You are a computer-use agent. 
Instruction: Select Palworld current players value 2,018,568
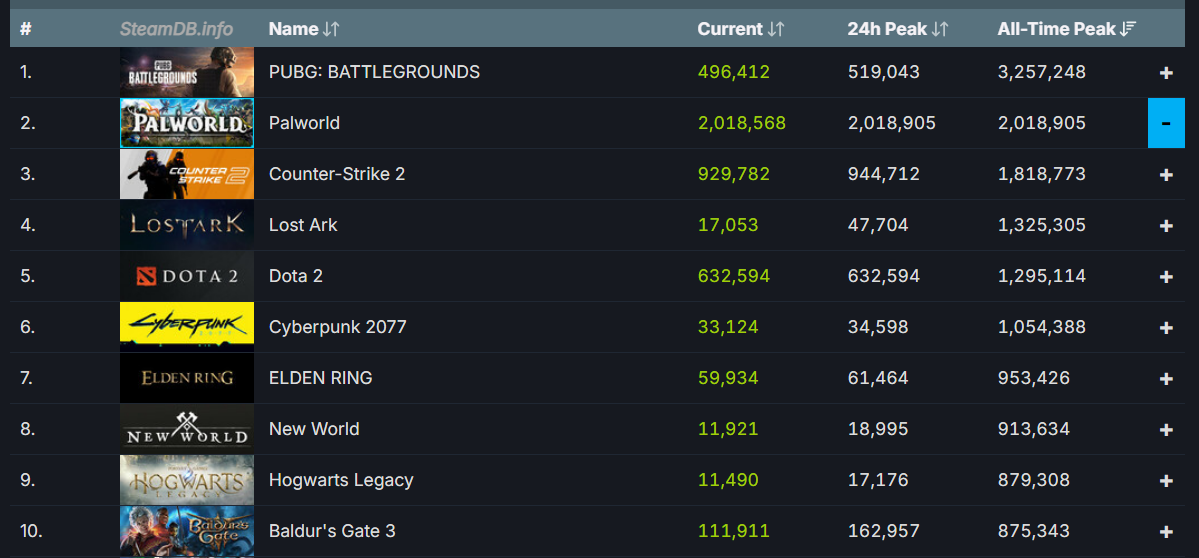(742, 123)
